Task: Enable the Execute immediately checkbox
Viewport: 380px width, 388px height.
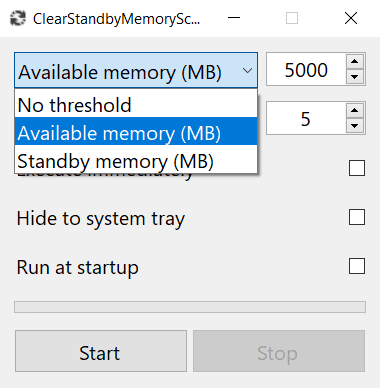Action: pyautogui.click(x=357, y=168)
